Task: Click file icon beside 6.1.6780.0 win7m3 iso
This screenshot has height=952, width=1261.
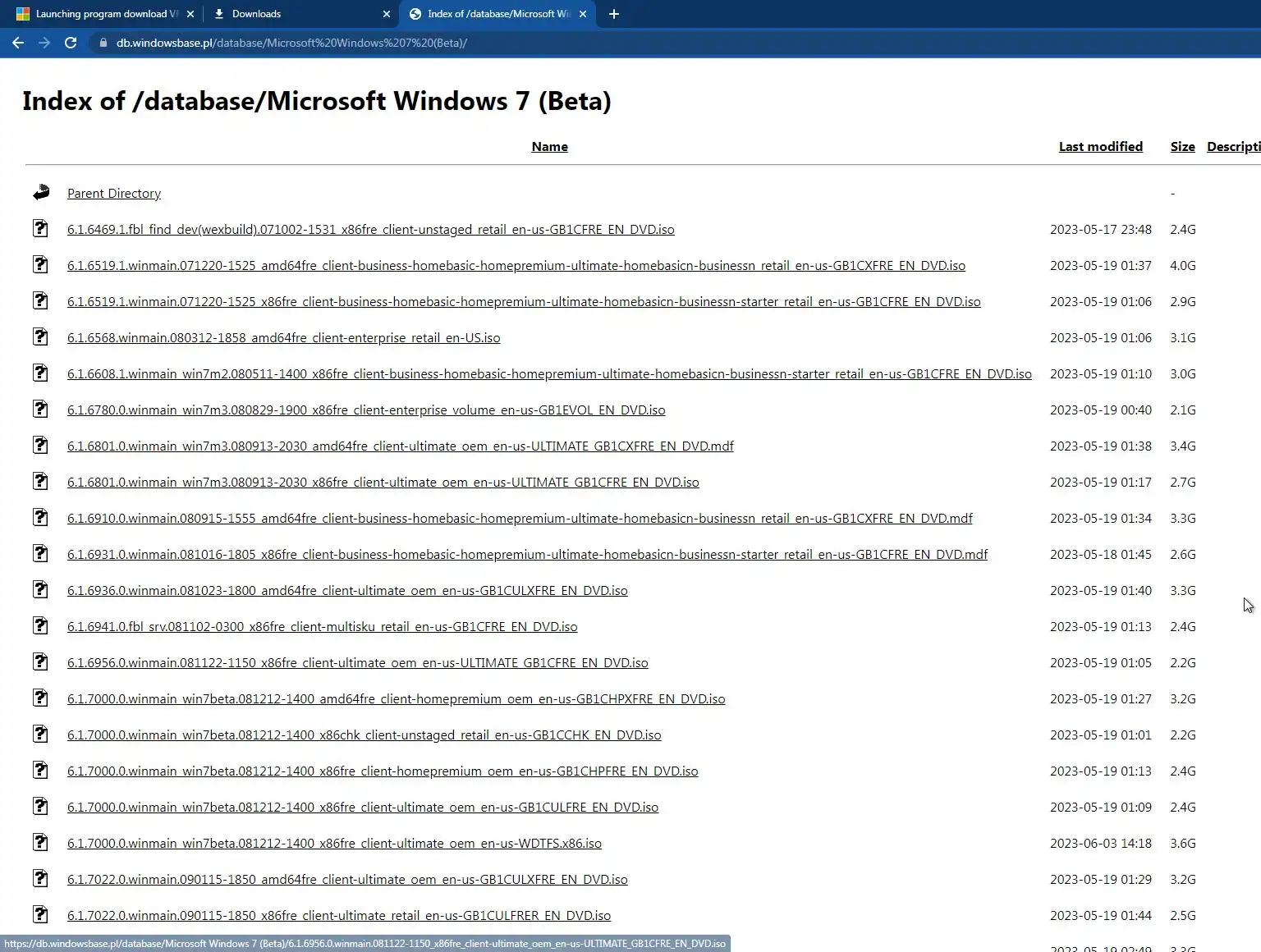Action: [x=40, y=409]
